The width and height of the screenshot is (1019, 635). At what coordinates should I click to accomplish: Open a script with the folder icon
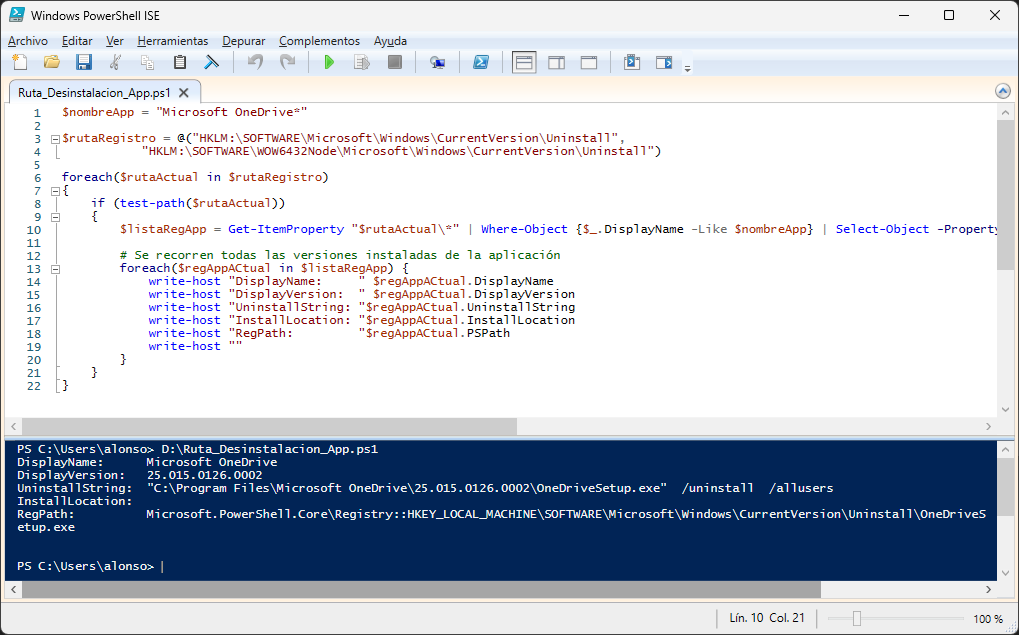click(x=52, y=63)
